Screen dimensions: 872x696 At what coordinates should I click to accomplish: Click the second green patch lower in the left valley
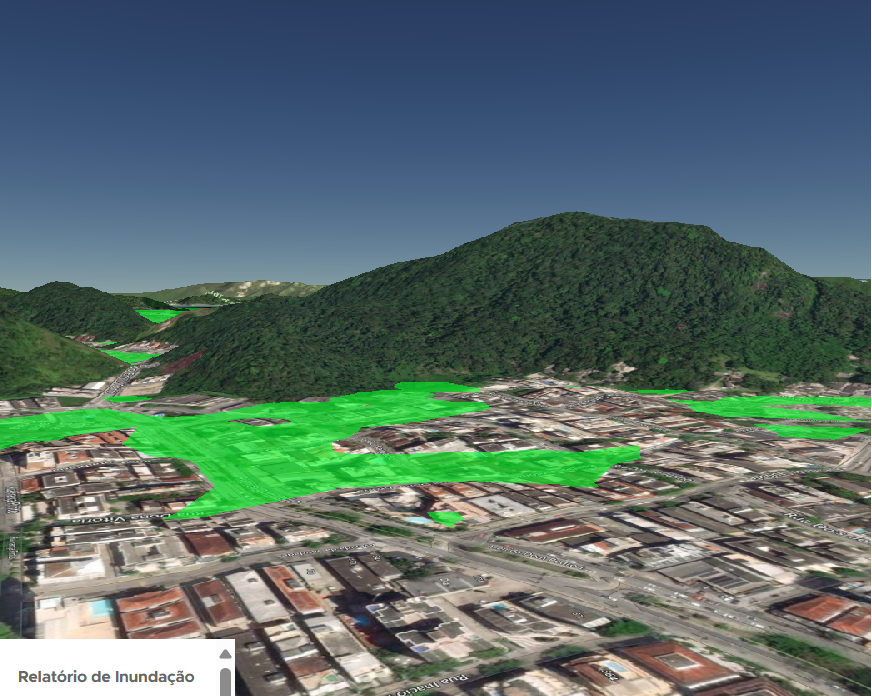(132, 356)
